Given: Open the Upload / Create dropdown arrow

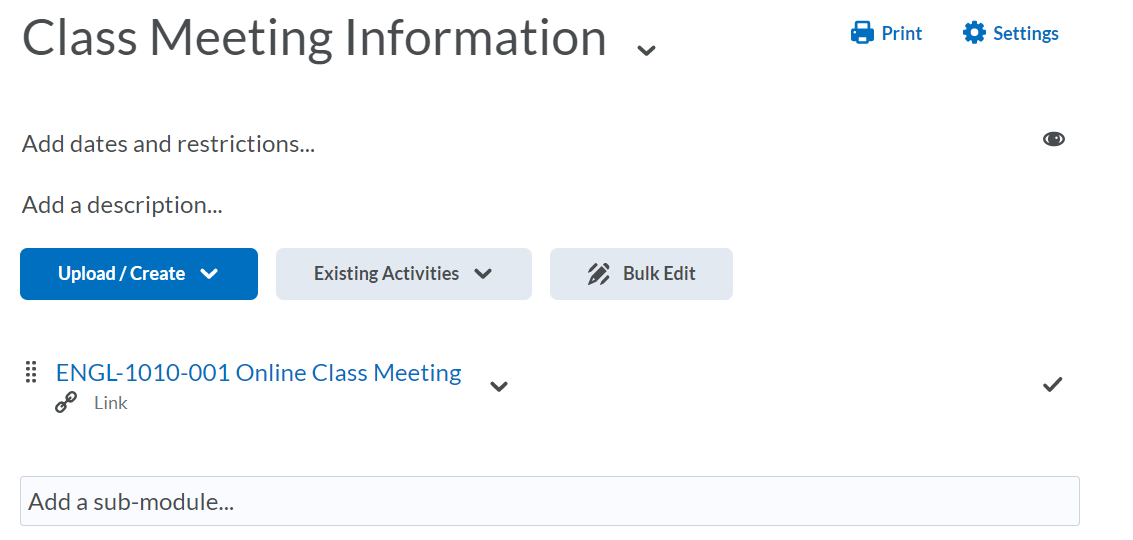Looking at the screenshot, I should coord(209,274).
